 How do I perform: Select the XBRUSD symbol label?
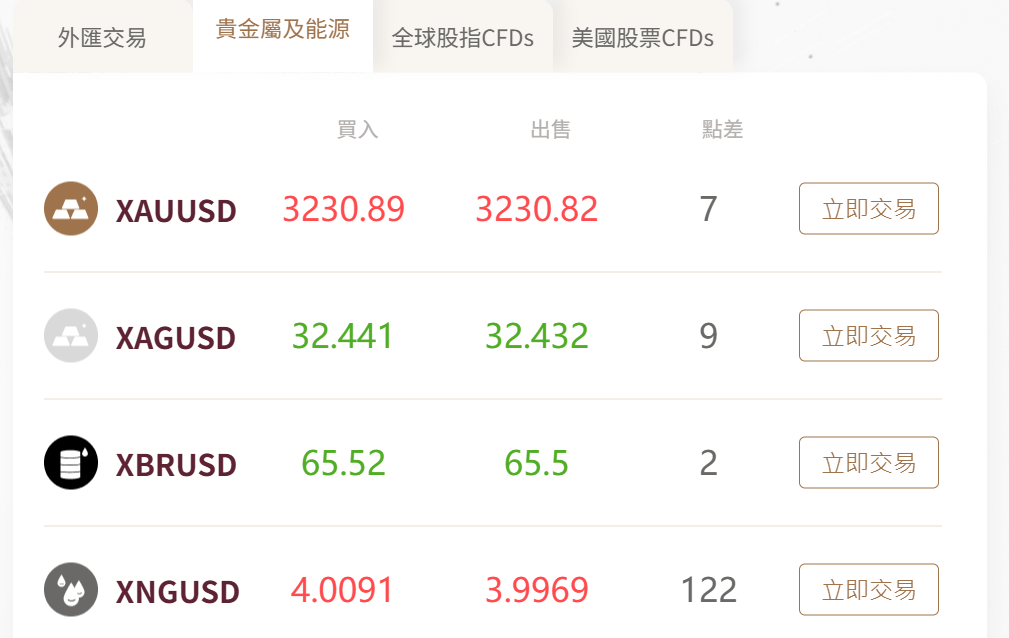(176, 464)
